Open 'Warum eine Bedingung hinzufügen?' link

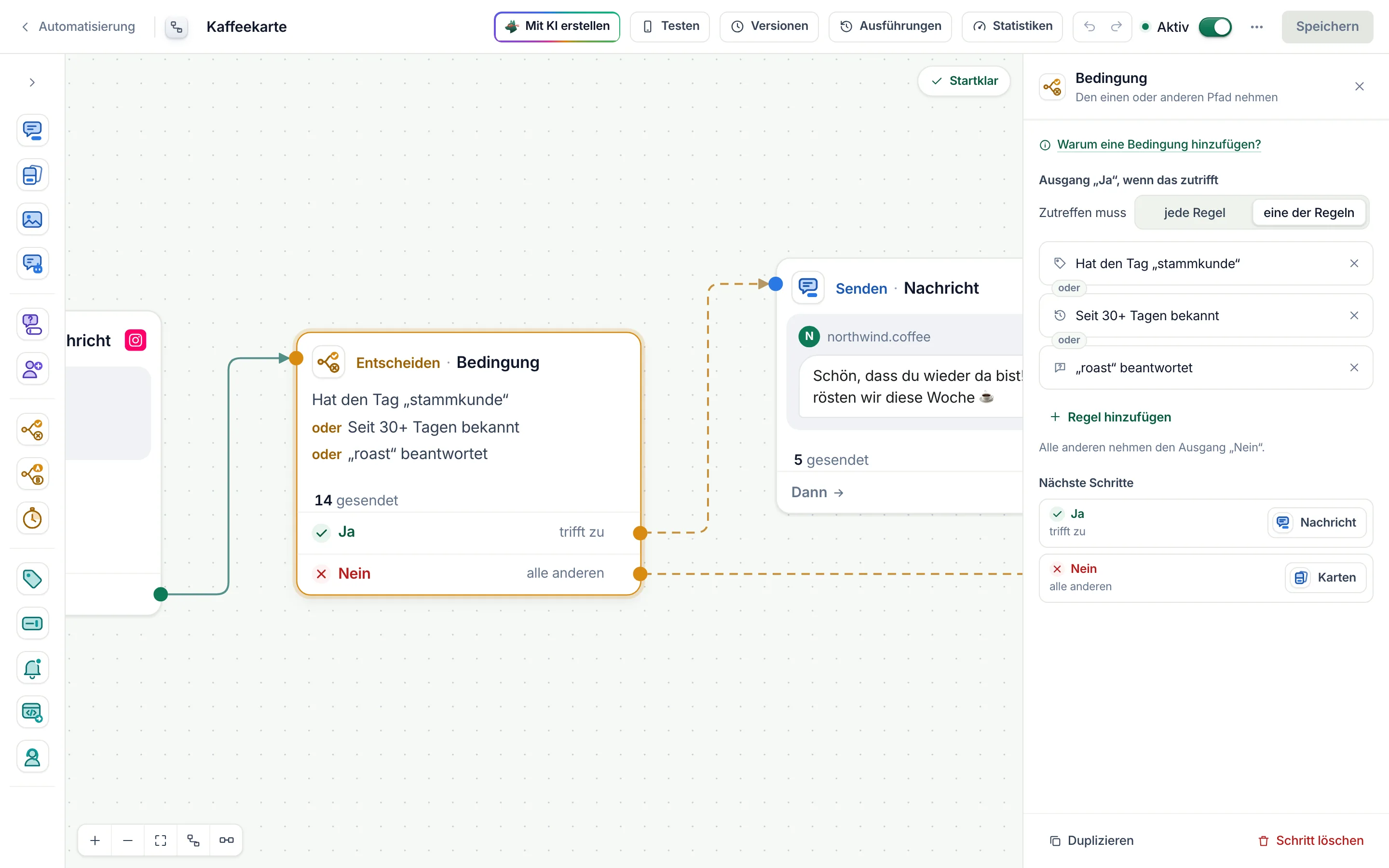click(1158, 144)
